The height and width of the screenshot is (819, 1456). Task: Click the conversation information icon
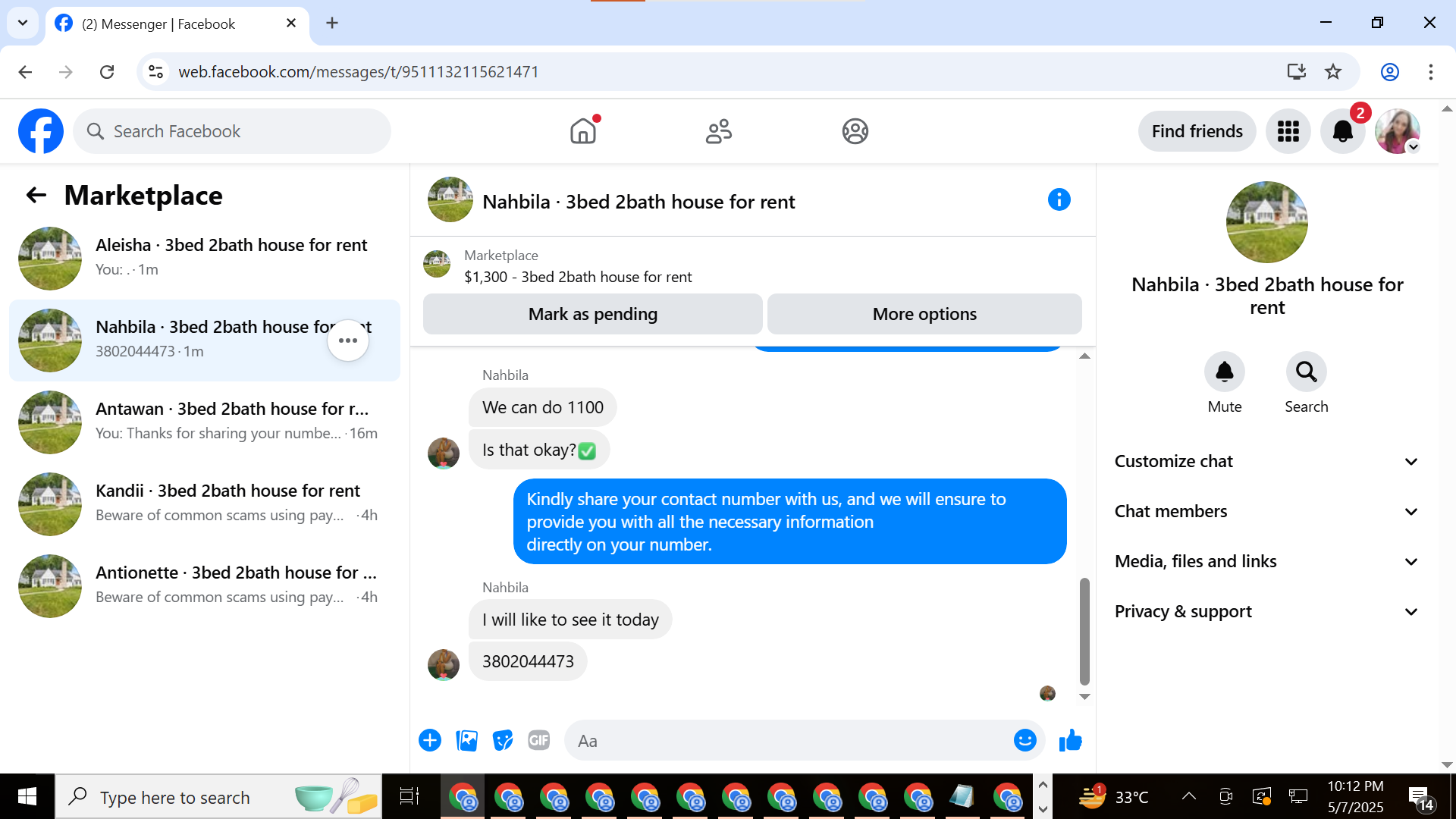coord(1059,200)
